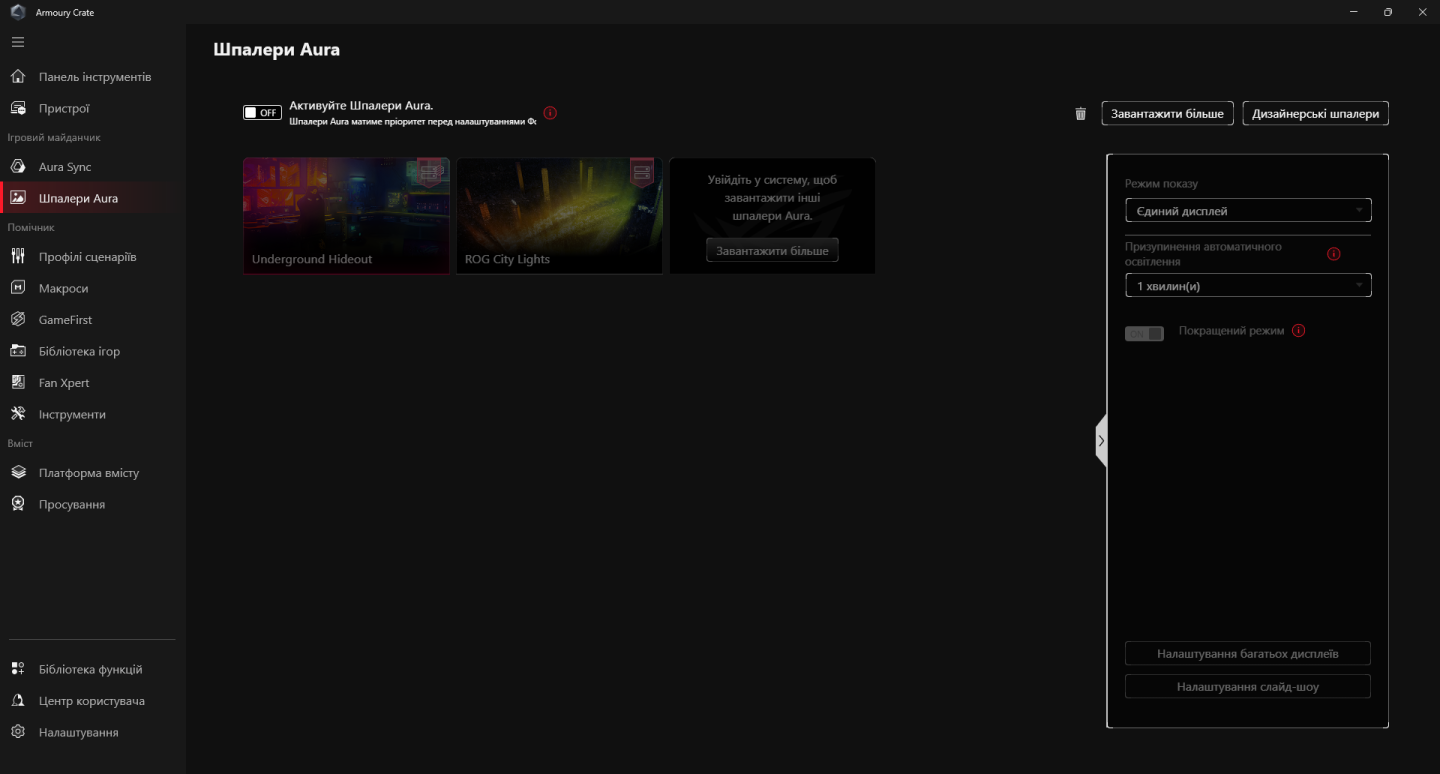Click the Інструменти wrench icon
Viewport: 1440px width, 774px height.
(18, 414)
